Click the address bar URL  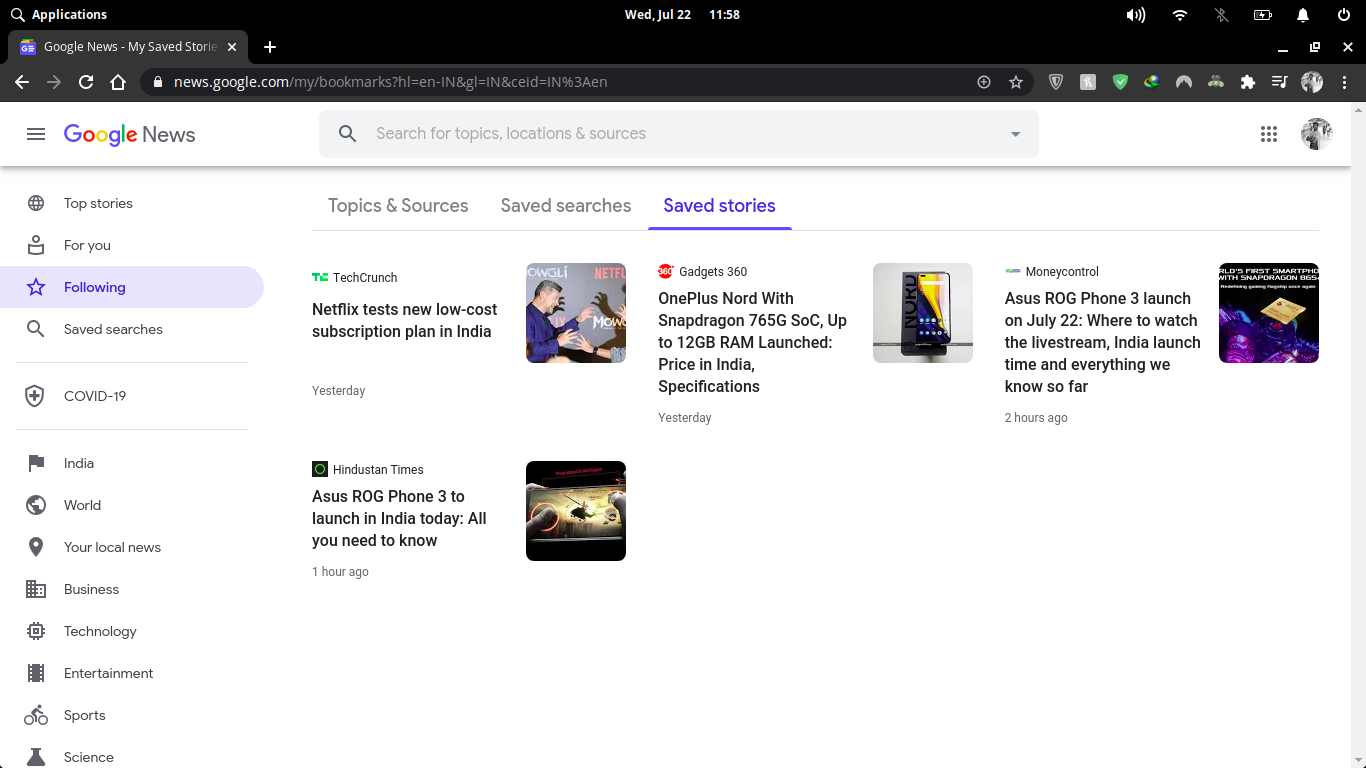point(390,82)
